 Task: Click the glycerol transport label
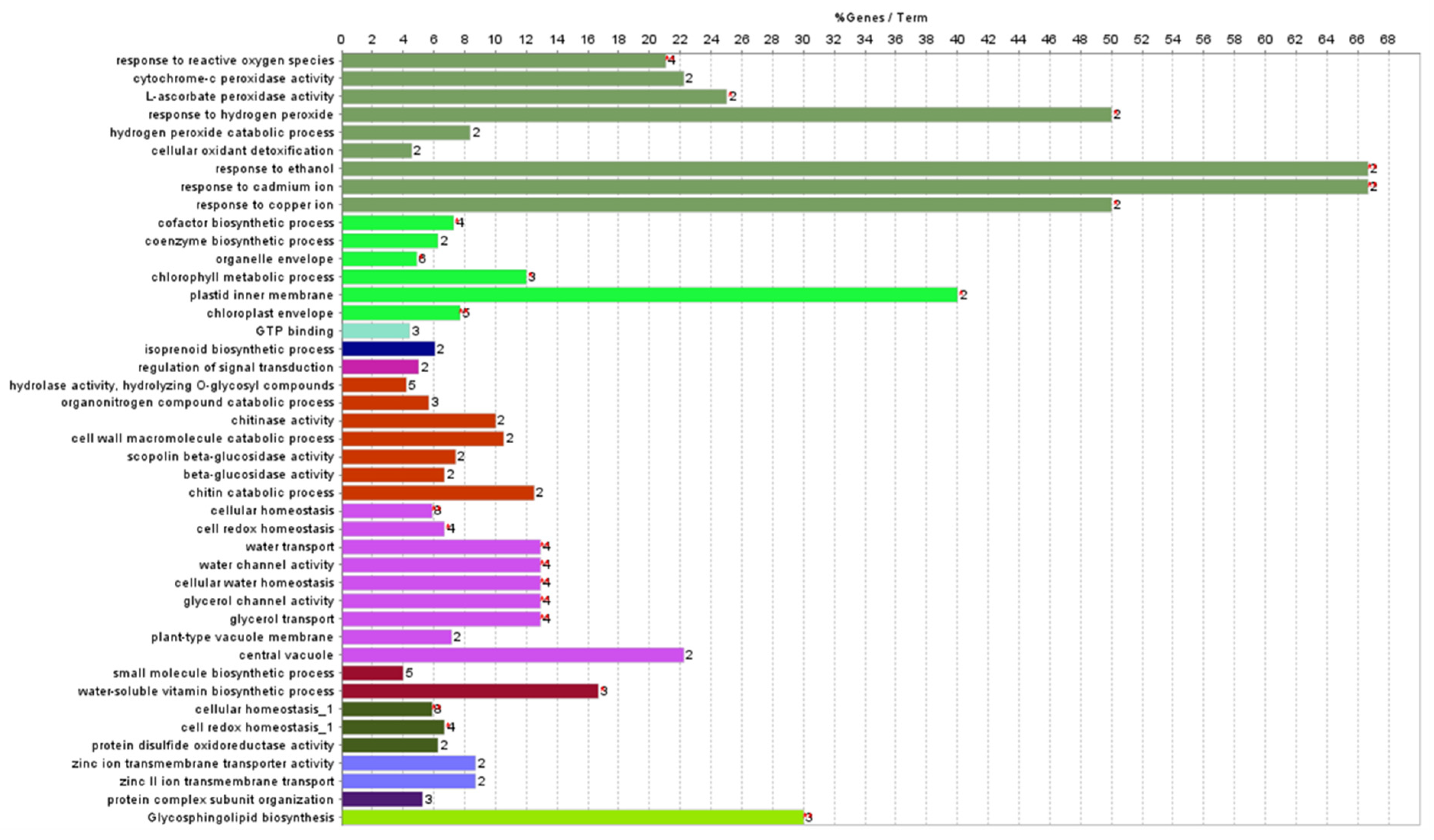[x=282, y=619]
